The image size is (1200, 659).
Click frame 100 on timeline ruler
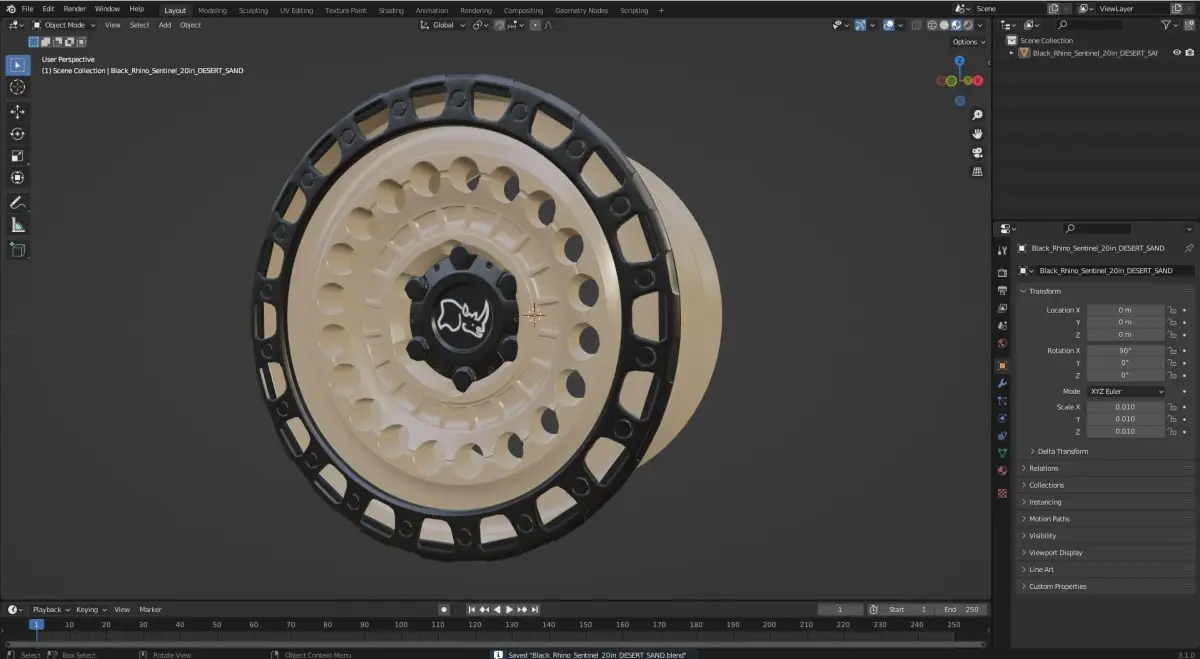pos(401,624)
